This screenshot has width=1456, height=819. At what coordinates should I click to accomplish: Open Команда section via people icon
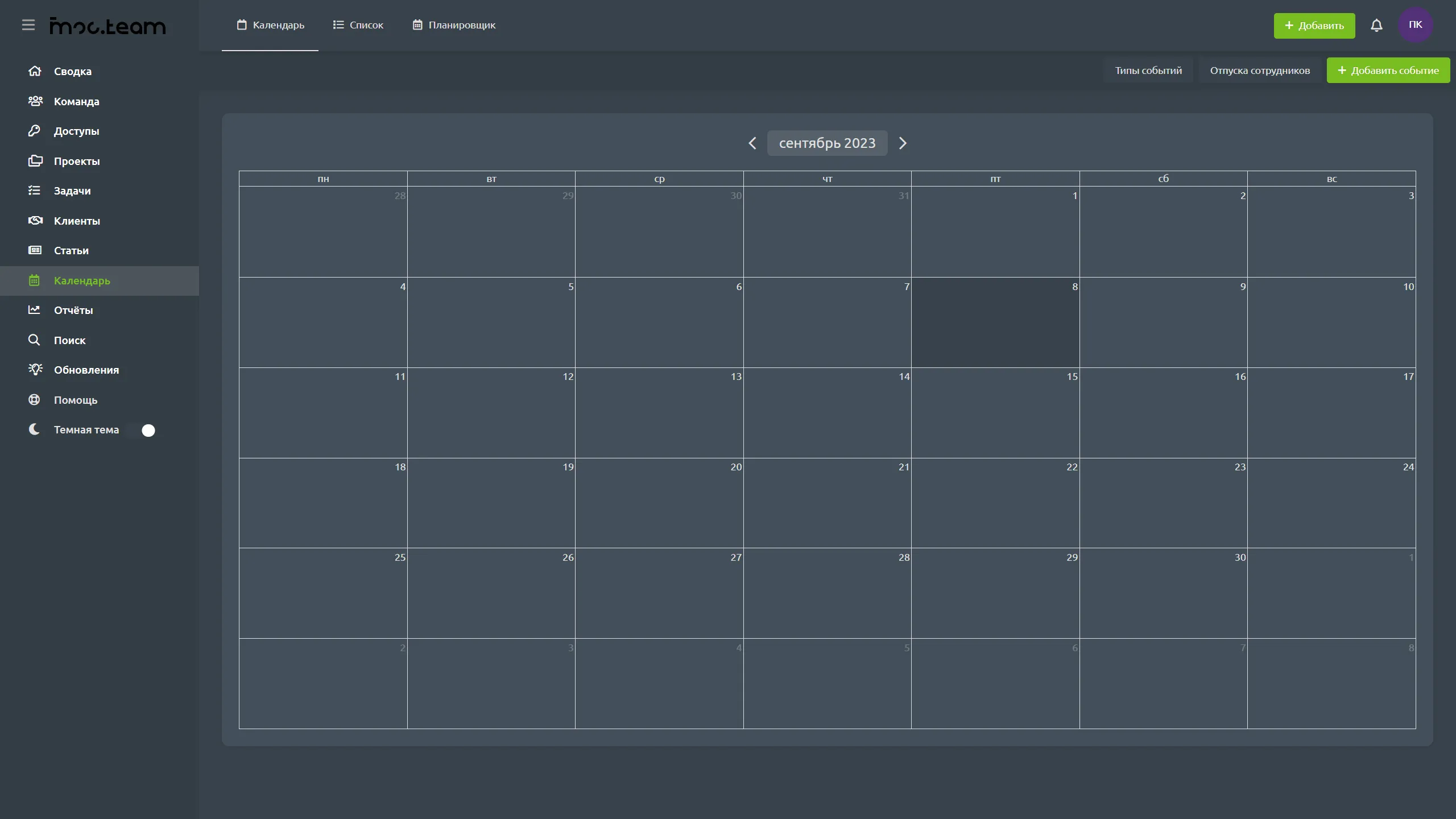click(x=35, y=101)
